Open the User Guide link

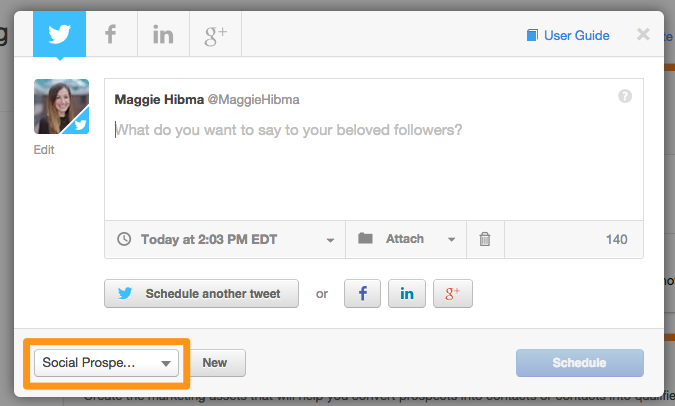[x=568, y=35]
